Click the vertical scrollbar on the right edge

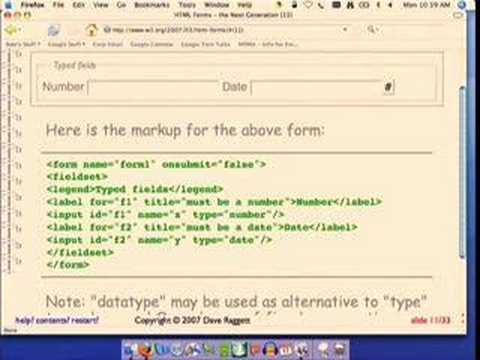pyautogui.click(x=462, y=173)
